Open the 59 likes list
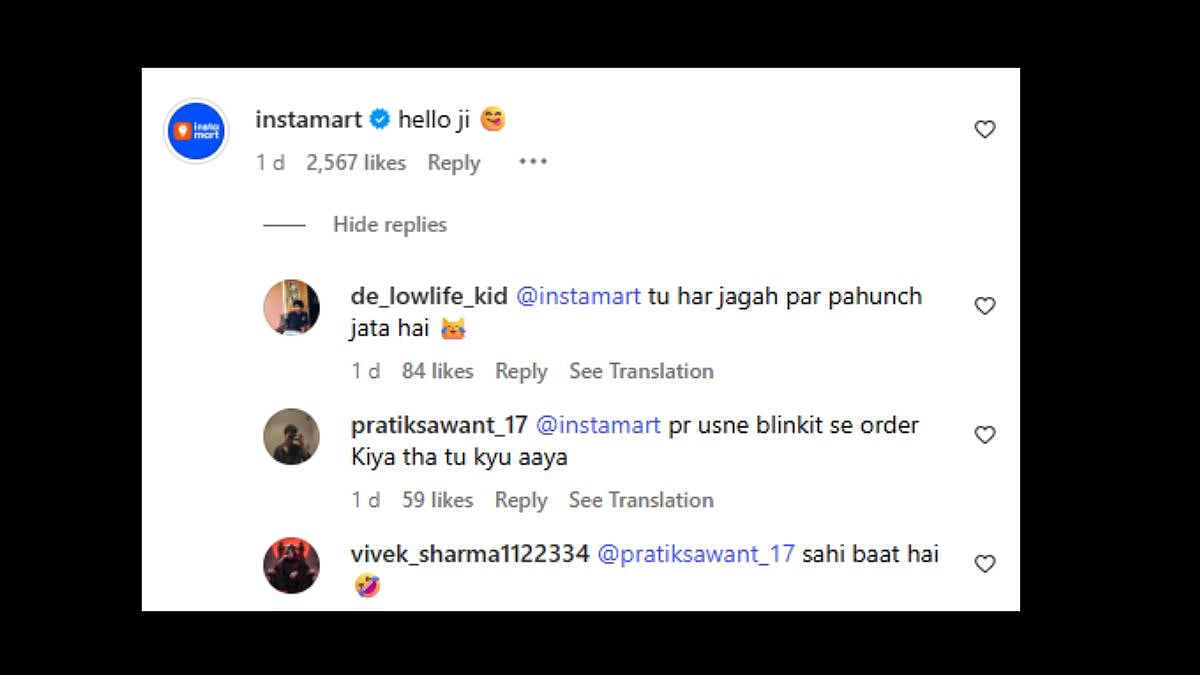Screen dimensions: 1200x675 (x=437, y=500)
